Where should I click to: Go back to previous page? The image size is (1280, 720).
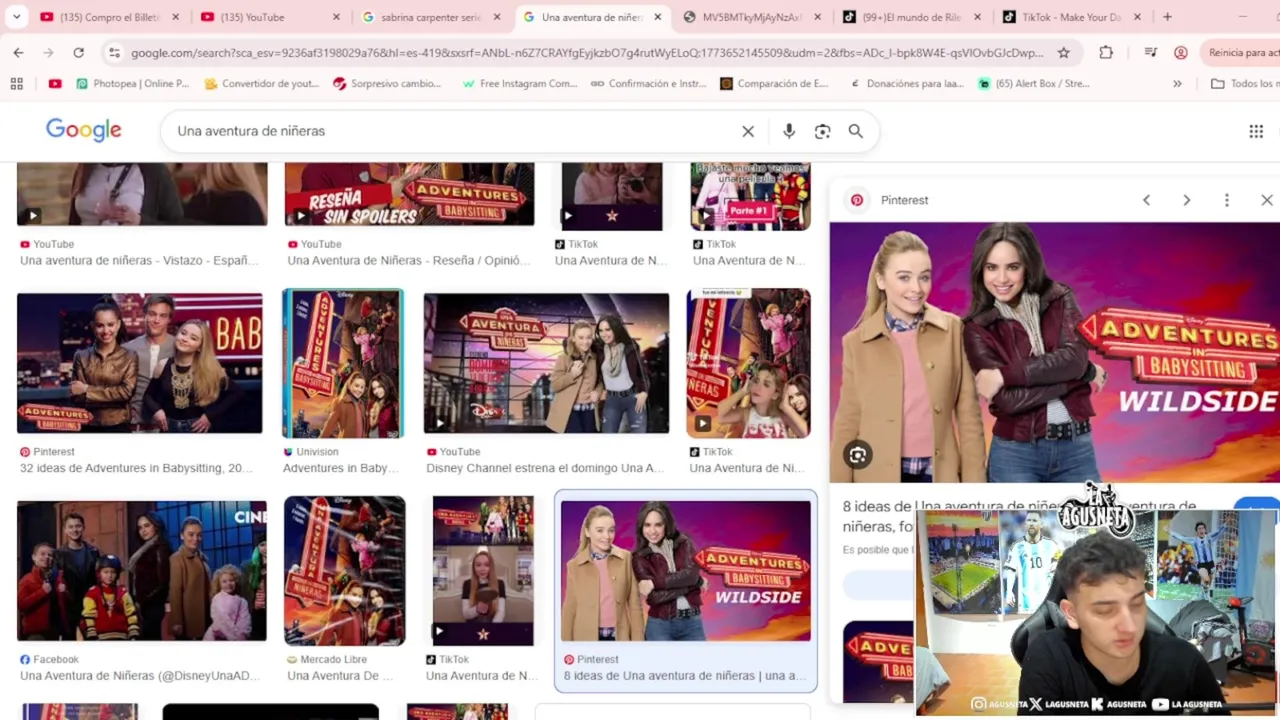pyautogui.click(x=19, y=52)
